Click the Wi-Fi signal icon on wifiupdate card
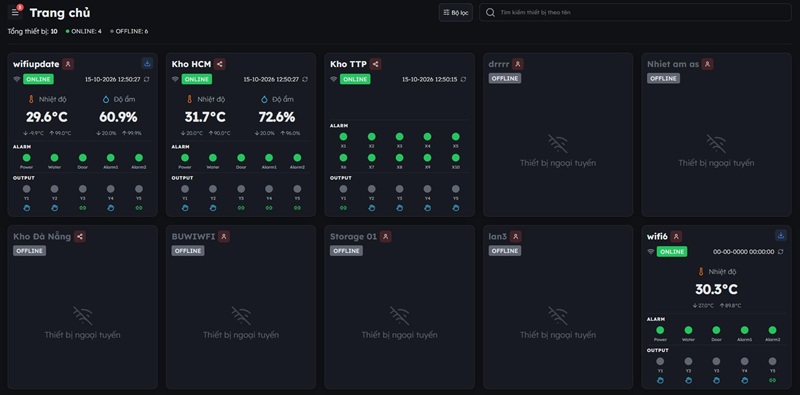This screenshot has height=395, width=800. point(17,79)
